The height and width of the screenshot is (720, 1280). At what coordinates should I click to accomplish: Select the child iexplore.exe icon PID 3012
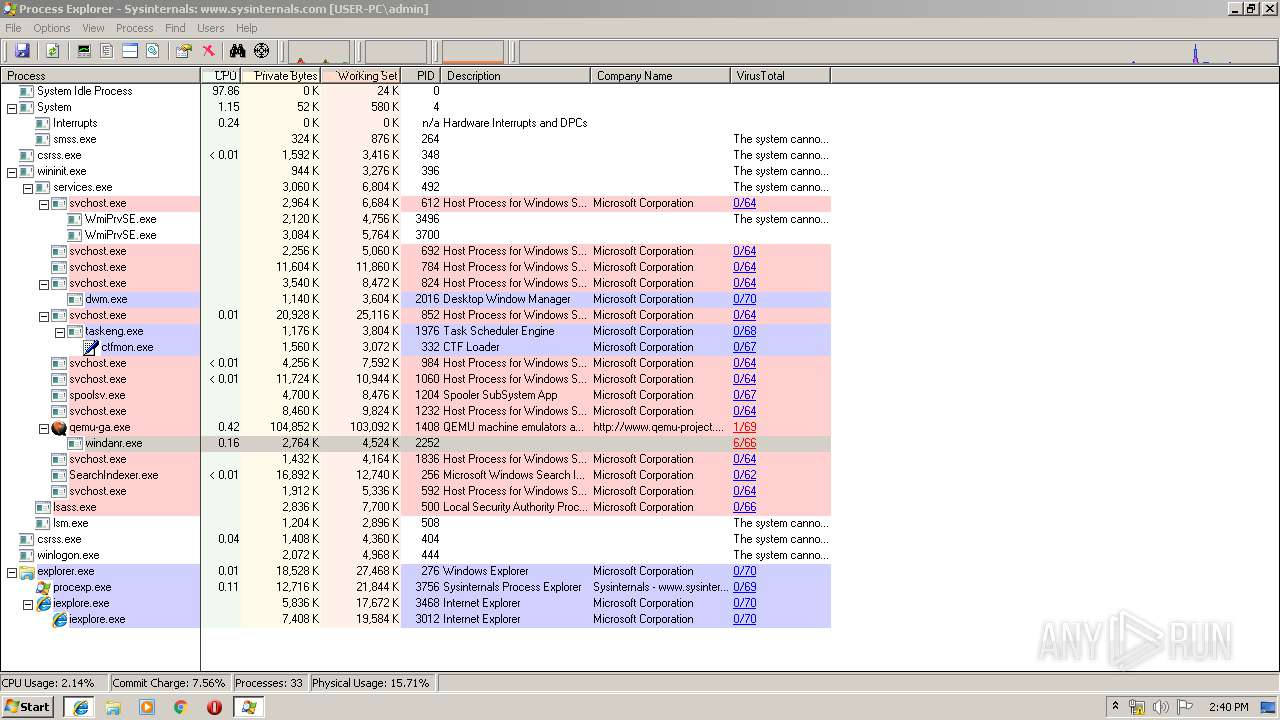point(59,619)
